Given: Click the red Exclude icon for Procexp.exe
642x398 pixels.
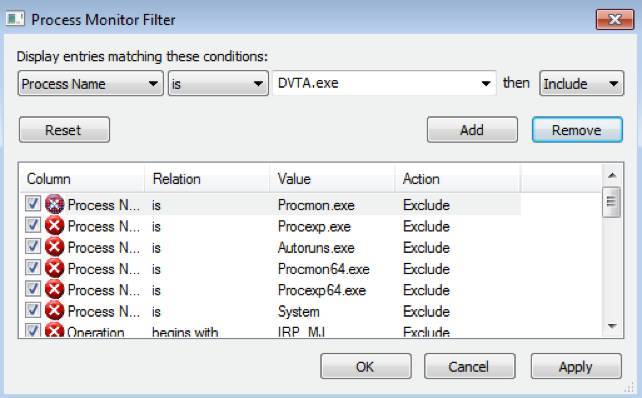Looking at the screenshot, I should [x=54, y=225].
